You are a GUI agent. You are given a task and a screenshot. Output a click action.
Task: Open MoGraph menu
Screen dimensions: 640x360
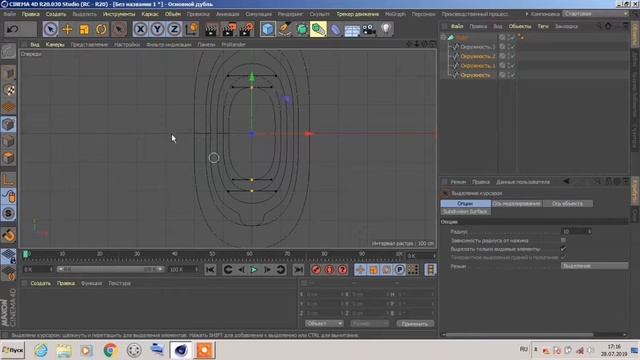(x=395, y=14)
